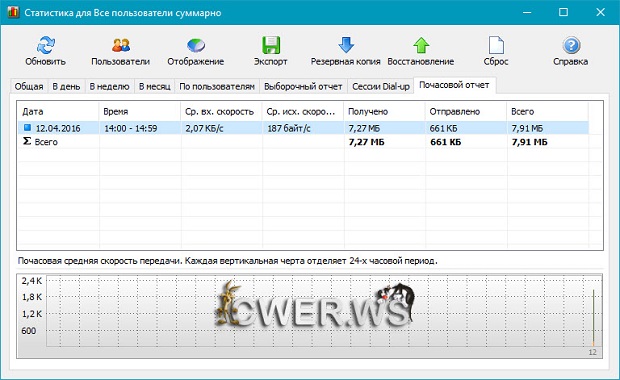The image size is (620, 380).
Task: Click the Обновить refresh icon
Action: pos(45,45)
